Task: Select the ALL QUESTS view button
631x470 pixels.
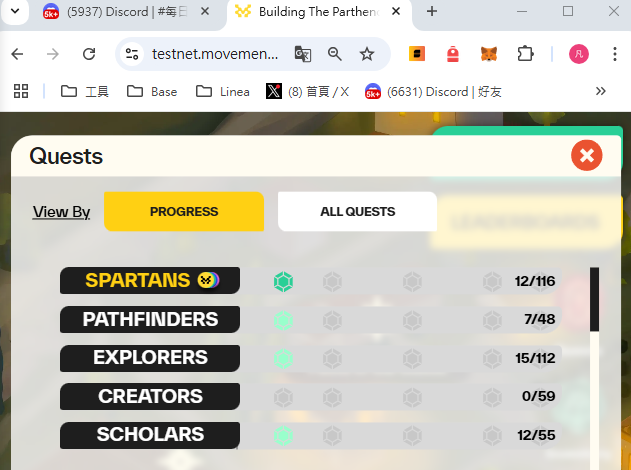Action: tap(357, 212)
